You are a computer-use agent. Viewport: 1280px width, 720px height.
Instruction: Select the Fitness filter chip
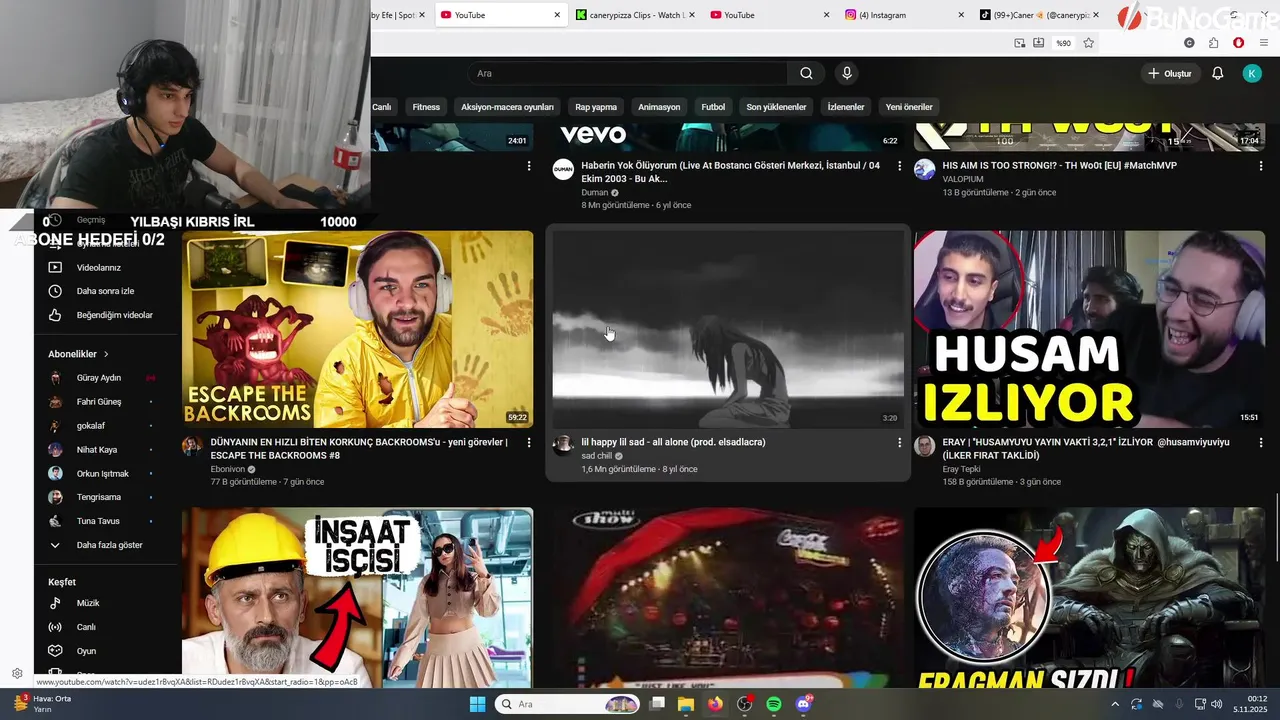point(426,107)
